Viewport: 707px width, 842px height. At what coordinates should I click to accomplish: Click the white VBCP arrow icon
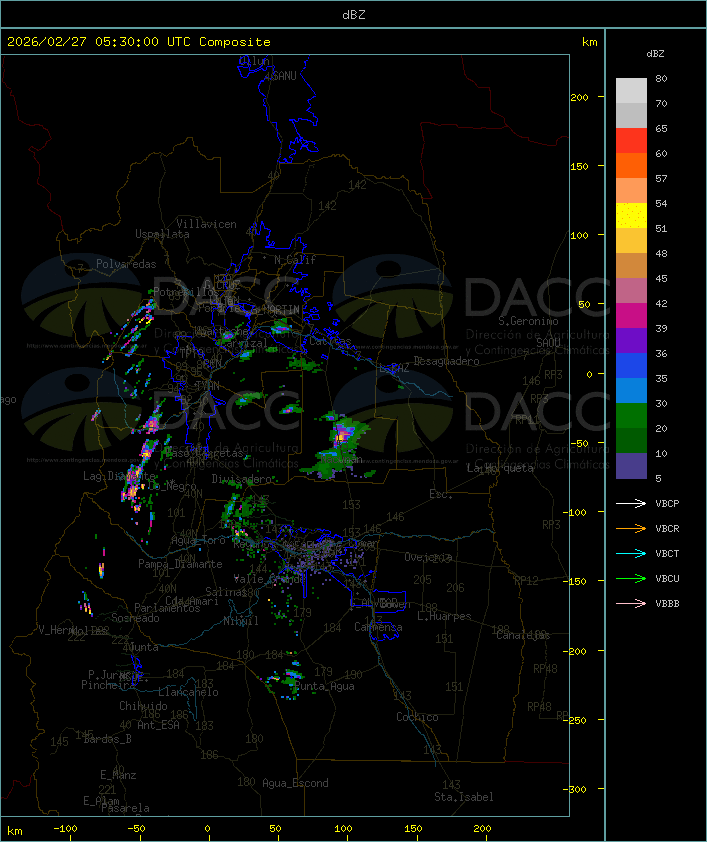click(631, 503)
